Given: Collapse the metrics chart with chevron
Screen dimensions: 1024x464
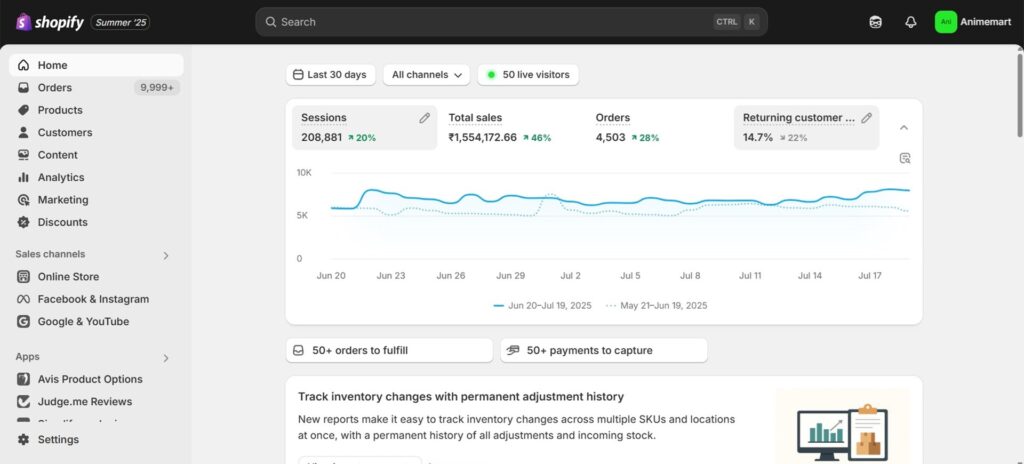Looking at the screenshot, I should click(904, 128).
